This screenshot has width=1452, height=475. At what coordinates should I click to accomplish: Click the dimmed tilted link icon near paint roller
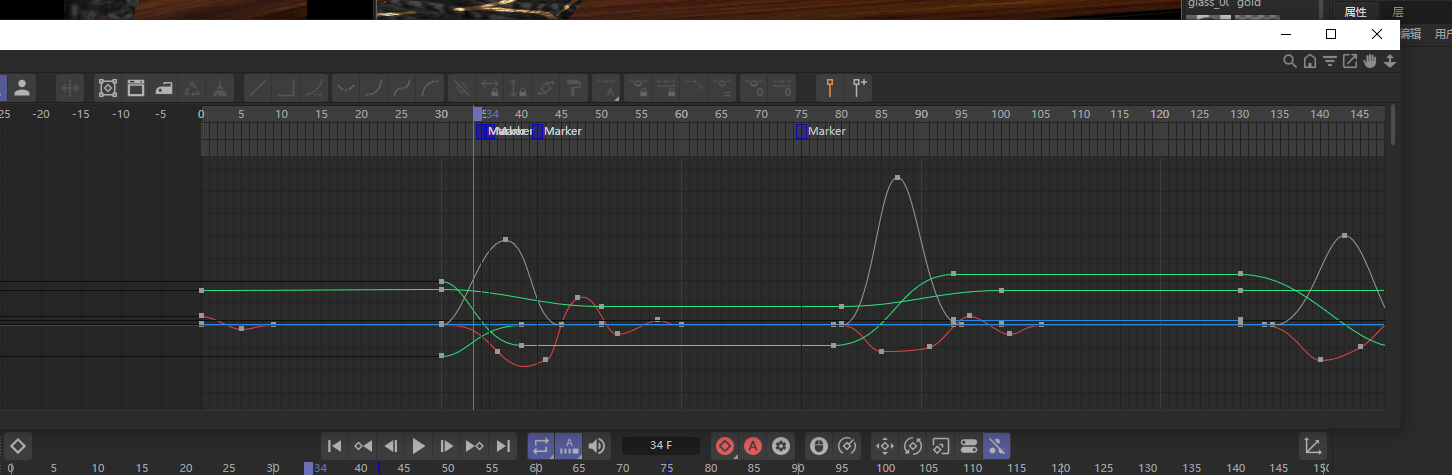click(546, 87)
